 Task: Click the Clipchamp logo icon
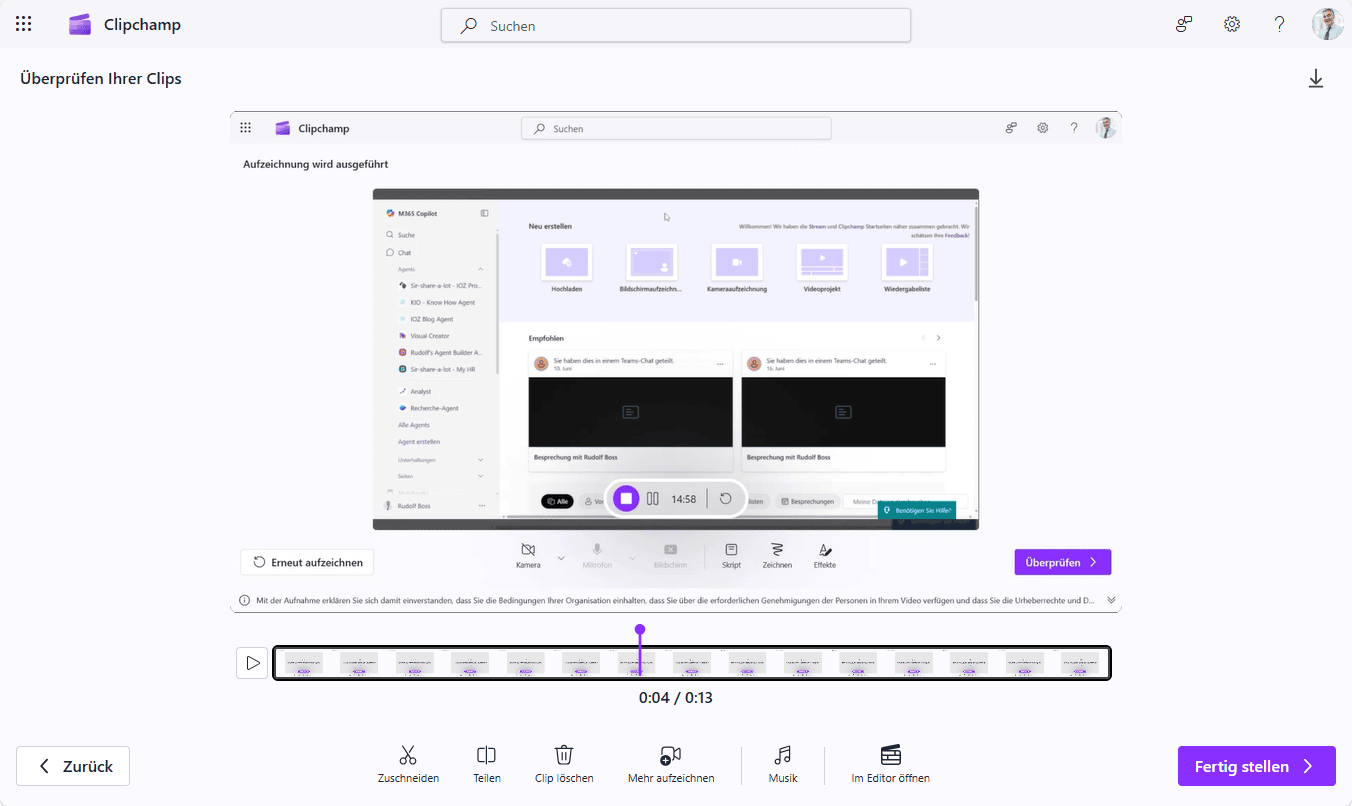pos(80,25)
